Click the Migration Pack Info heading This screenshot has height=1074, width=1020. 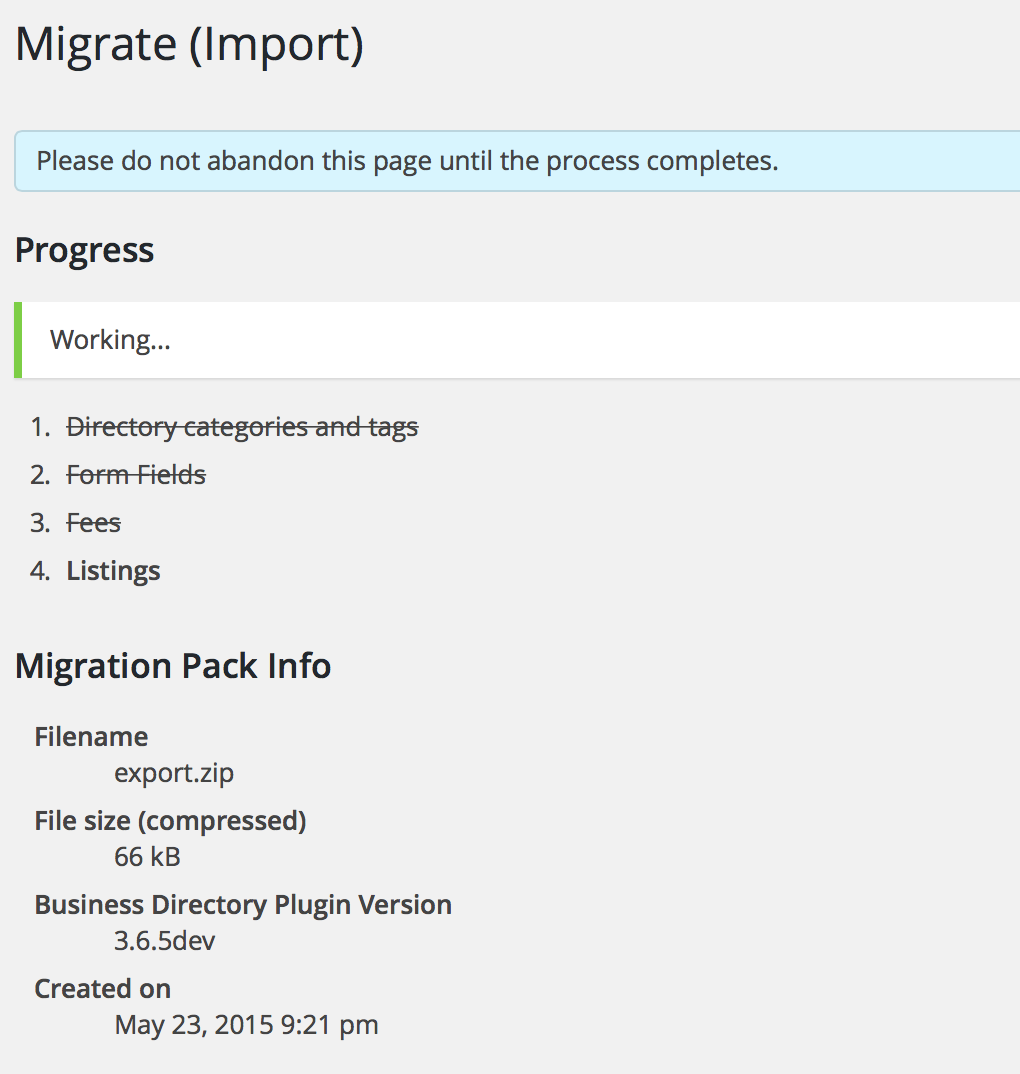coord(173,666)
